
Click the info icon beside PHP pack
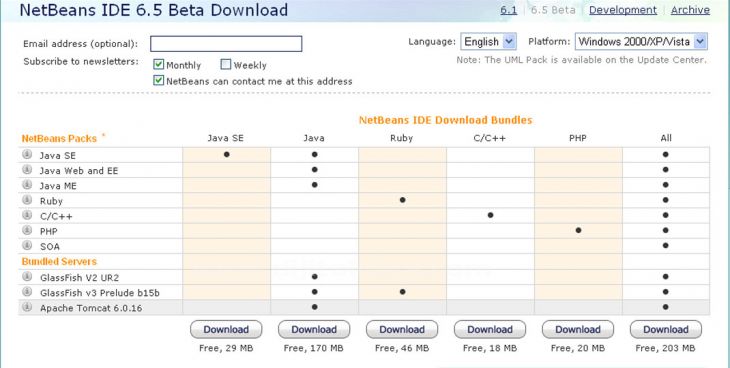tap(27, 230)
